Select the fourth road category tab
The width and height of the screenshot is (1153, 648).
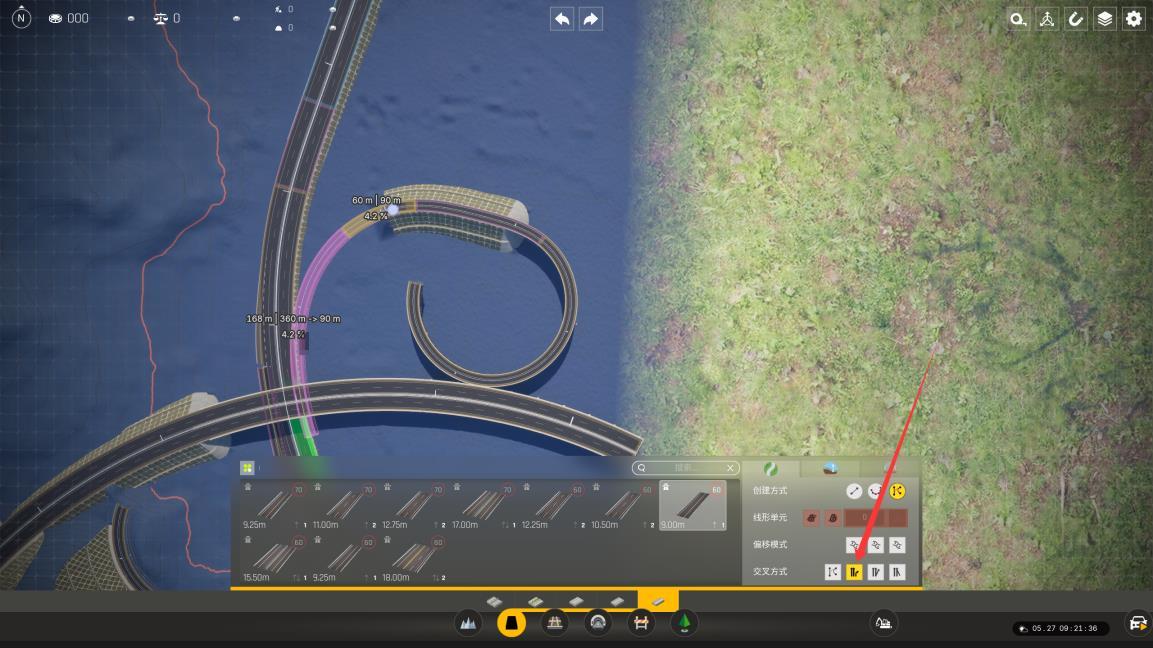[x=617, y=602]
